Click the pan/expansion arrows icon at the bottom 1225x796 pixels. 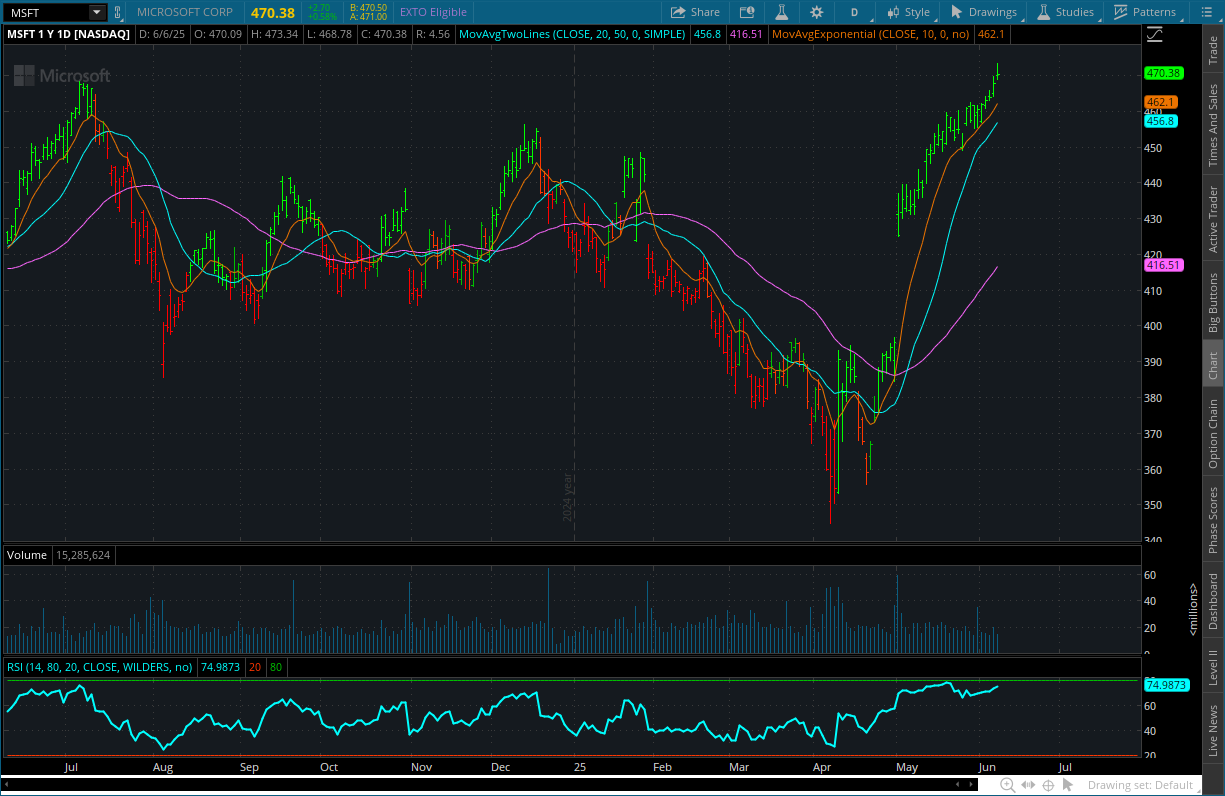[1030, 785]
